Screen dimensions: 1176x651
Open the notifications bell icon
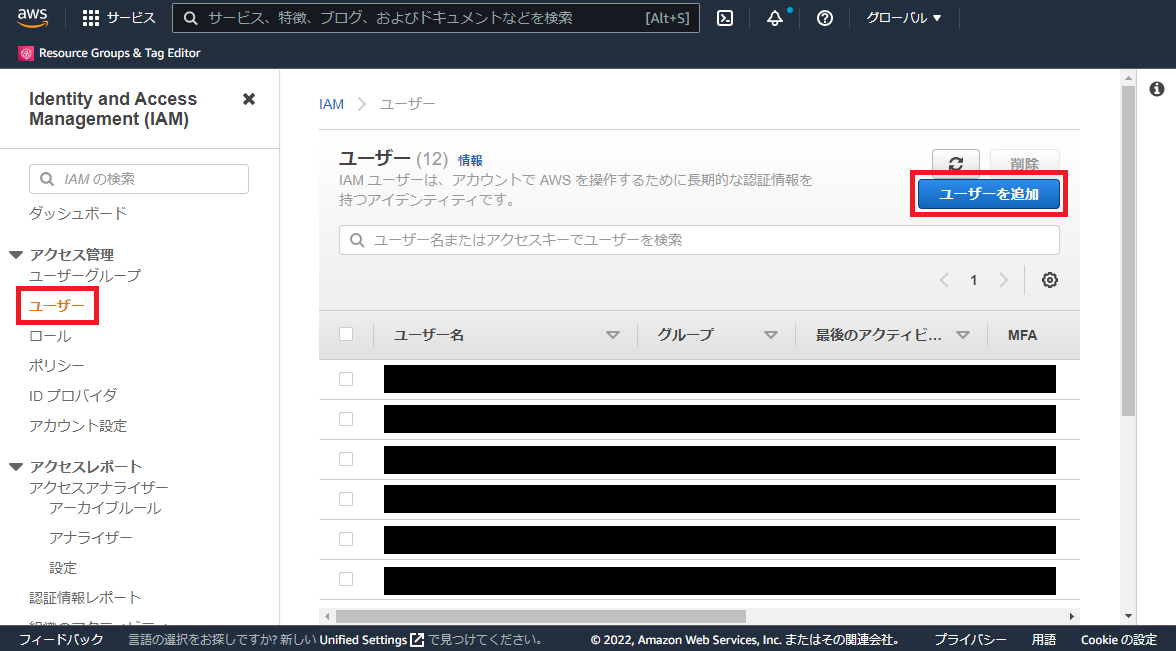(x=775, y=18)
